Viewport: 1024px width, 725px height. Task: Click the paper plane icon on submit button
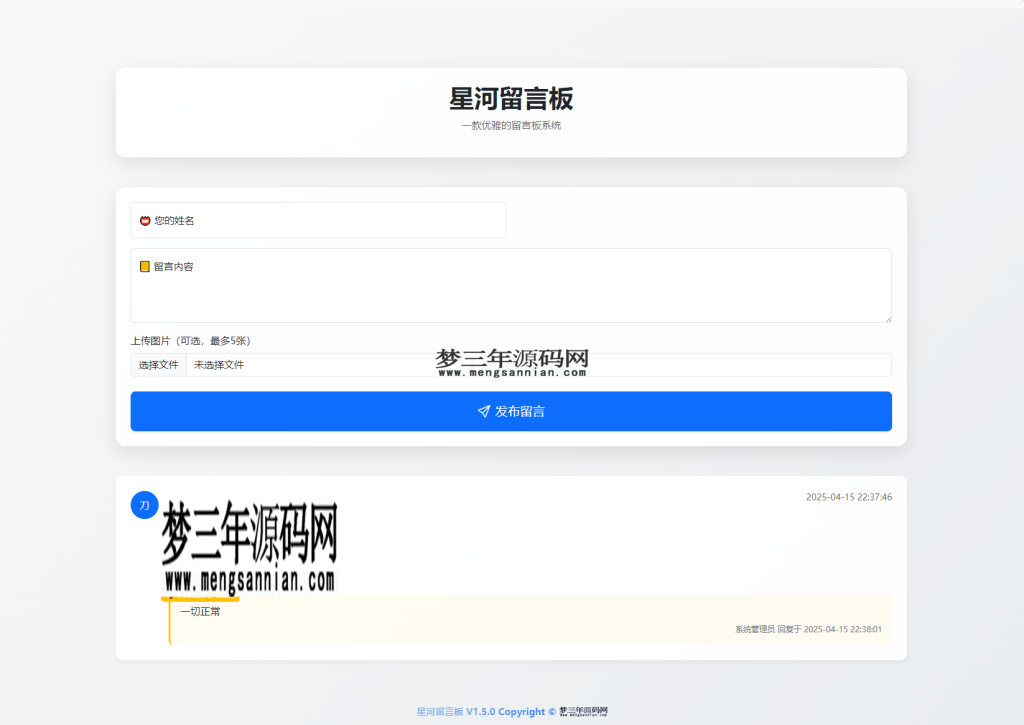pos(483,411)
